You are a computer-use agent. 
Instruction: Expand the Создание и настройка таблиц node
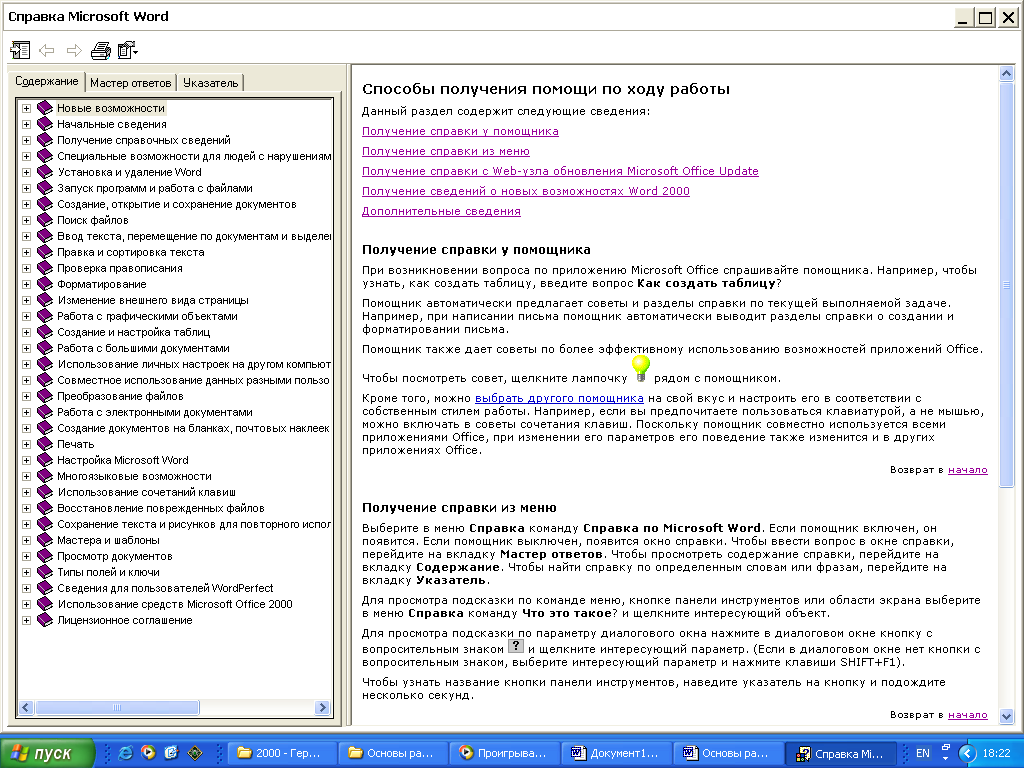tap(26, 332)
